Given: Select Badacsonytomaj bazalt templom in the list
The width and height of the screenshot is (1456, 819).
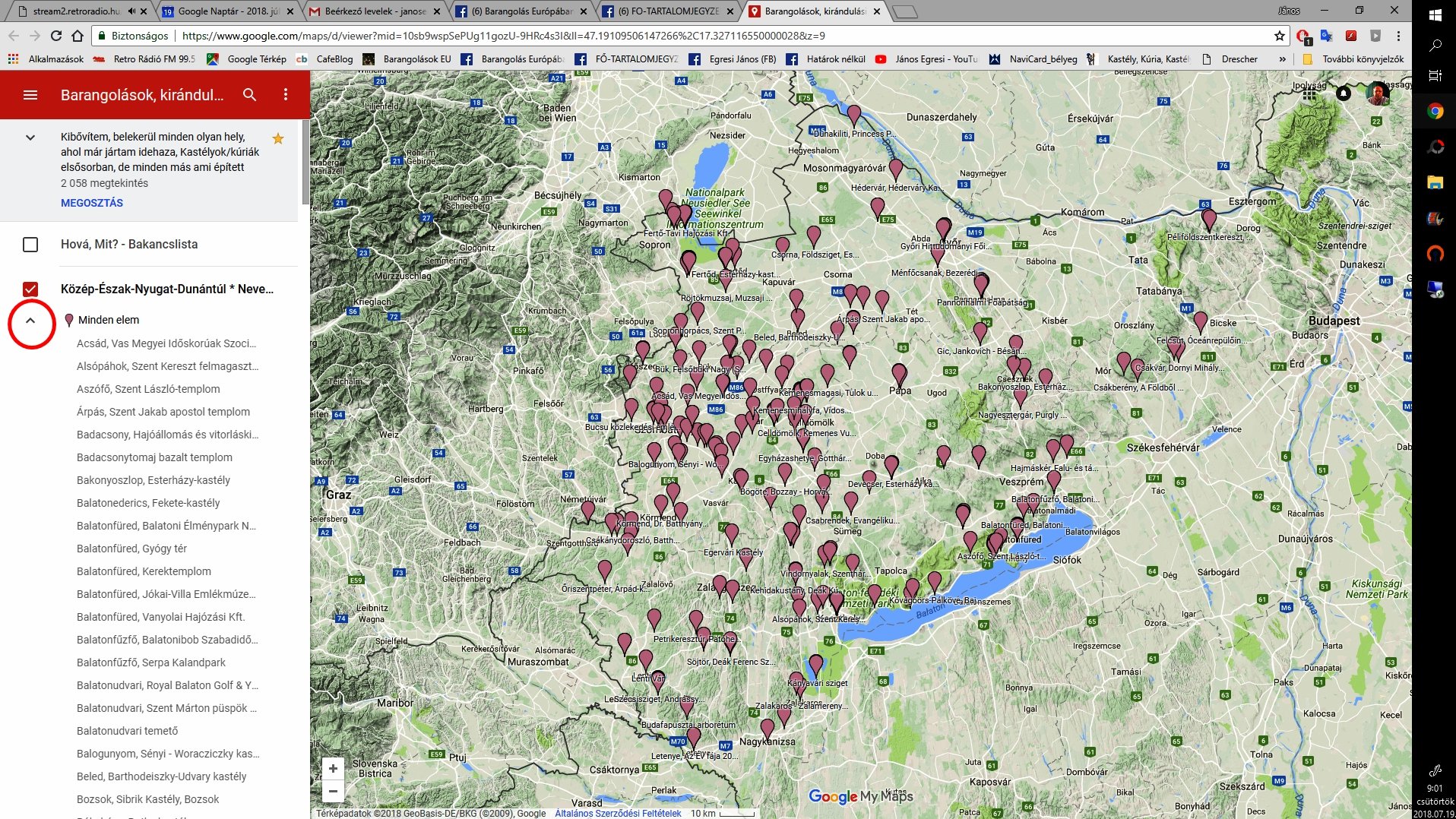Looking at the screenshot, I should (154, 457).
